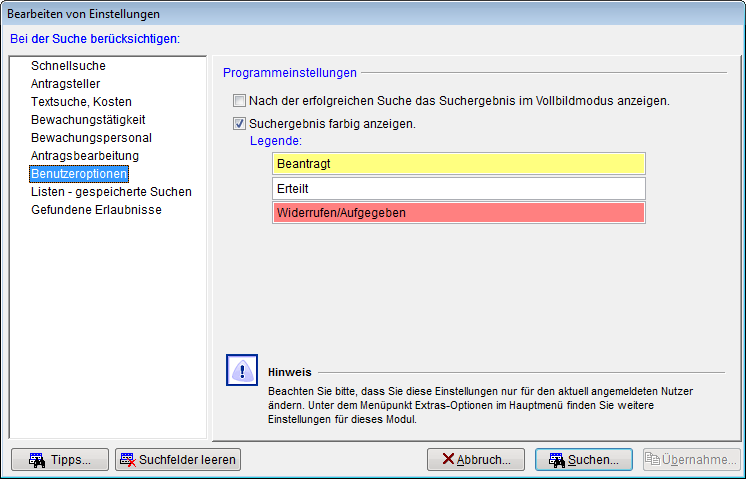Show Gefundene Erlaubnisse section

point(96,210)
